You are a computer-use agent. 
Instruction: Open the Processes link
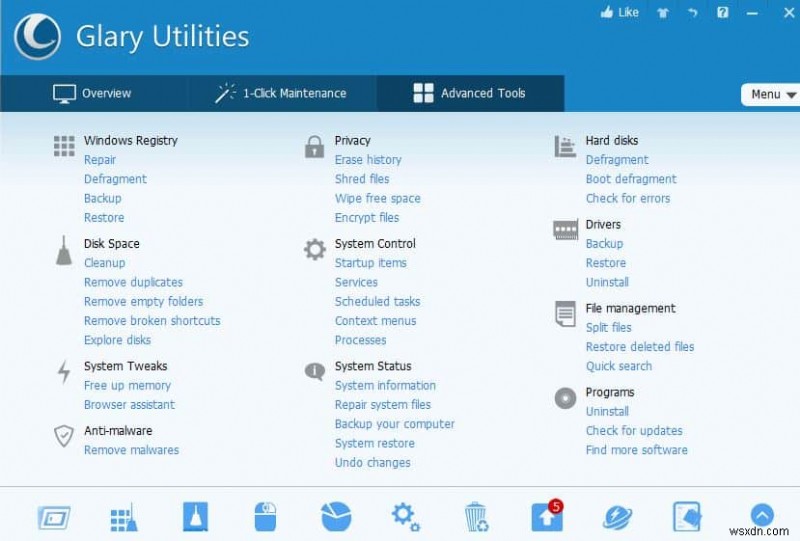[x=361, y=340]
